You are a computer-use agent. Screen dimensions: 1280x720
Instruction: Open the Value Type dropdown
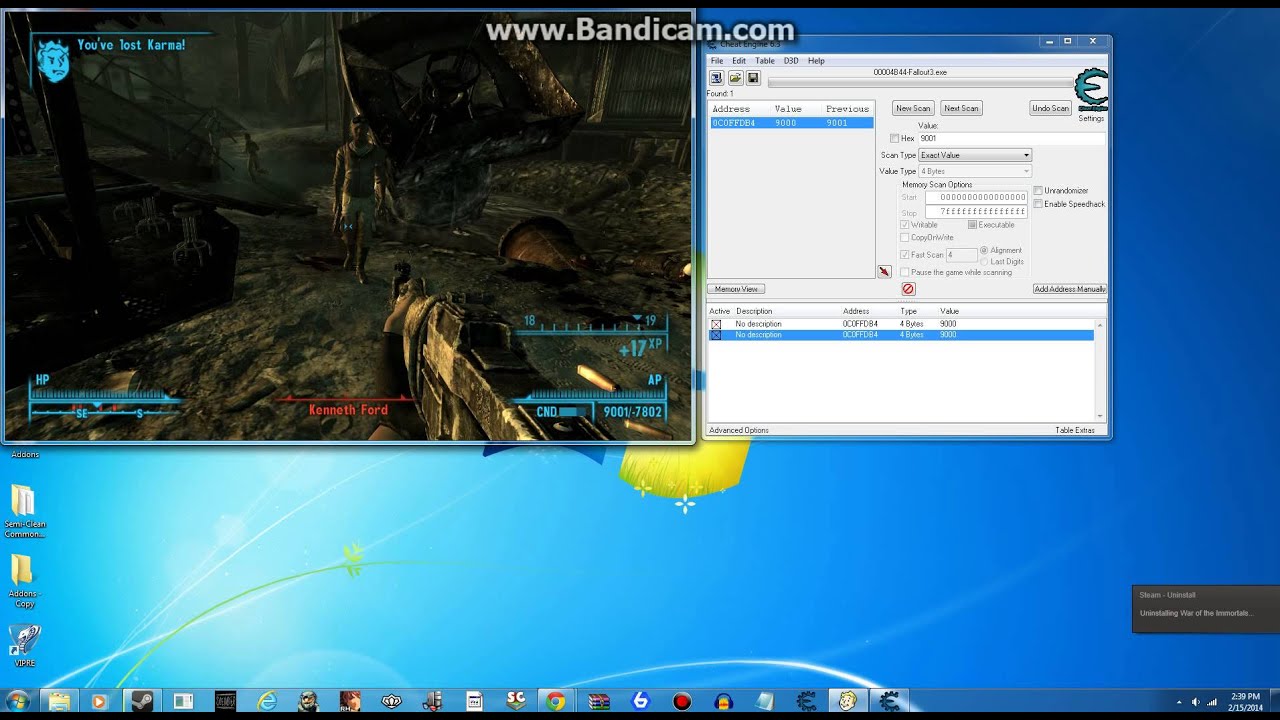(x=975, y=171)
